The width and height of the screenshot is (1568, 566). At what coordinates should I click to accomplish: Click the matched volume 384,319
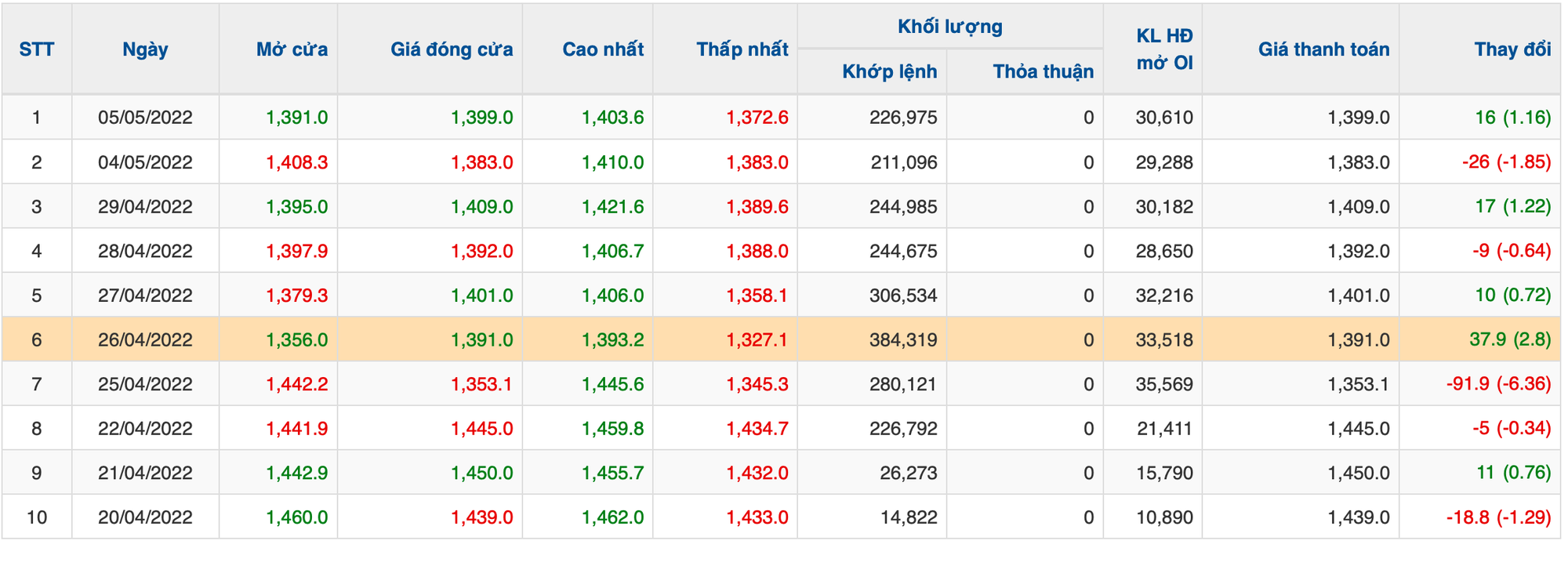[x=903, y=339]
